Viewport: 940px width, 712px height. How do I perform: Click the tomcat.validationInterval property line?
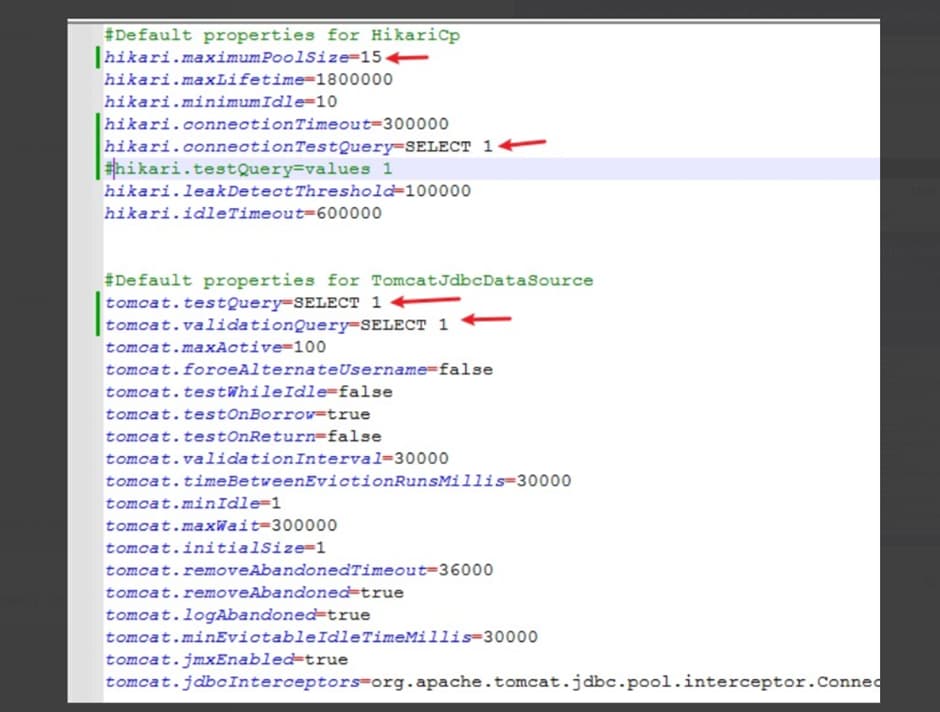click(x=276, y=459)
